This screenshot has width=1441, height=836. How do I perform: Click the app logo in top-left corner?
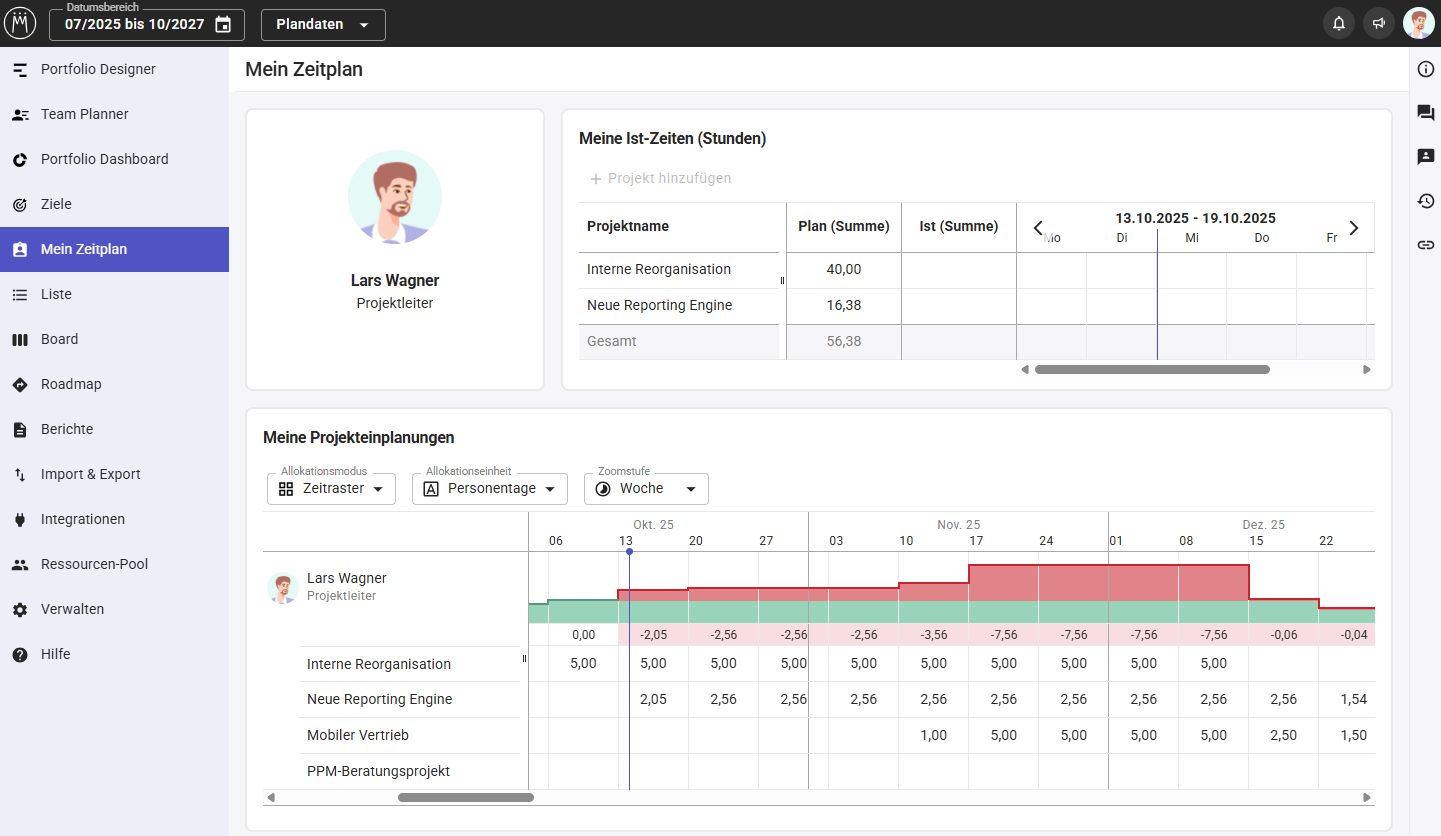(20, 23)
